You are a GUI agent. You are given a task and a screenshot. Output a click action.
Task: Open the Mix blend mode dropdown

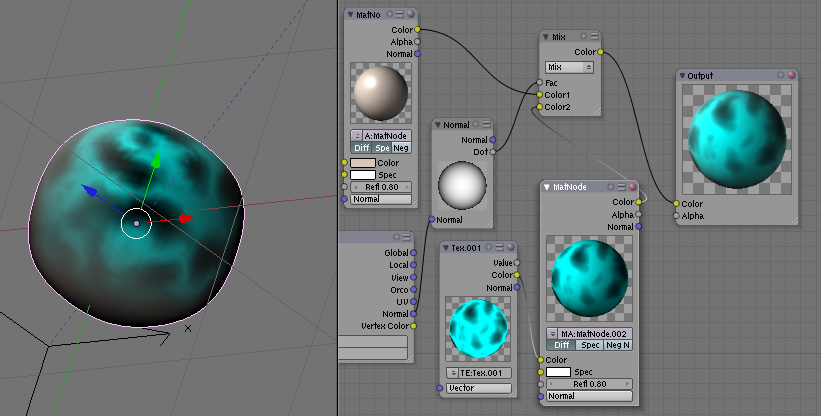tap(569, 66)
